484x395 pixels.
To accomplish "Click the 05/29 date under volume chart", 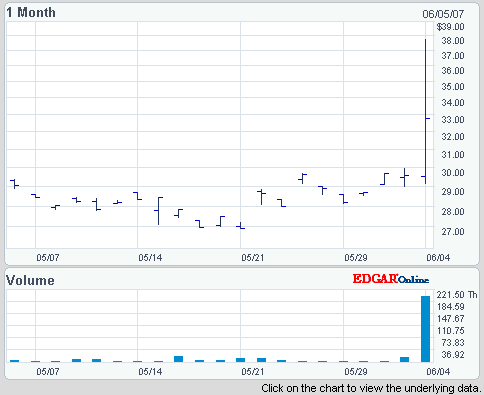I will point(356,371).
